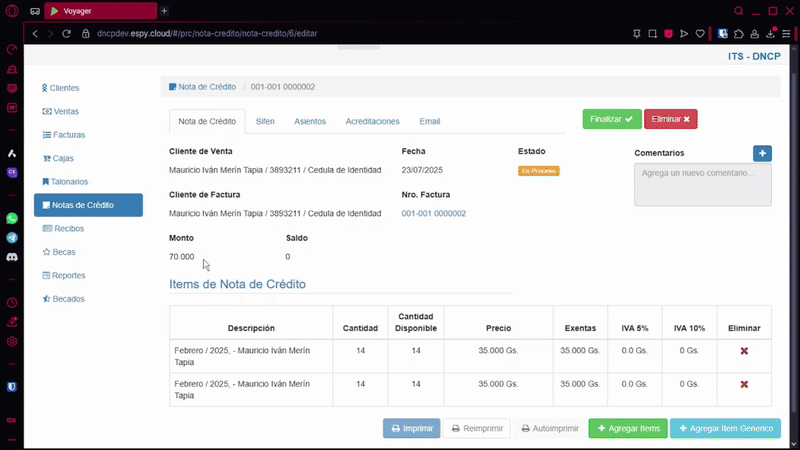Click the Fecha value 23/07/2025
The image size is (800, 450).
[422, 170]
